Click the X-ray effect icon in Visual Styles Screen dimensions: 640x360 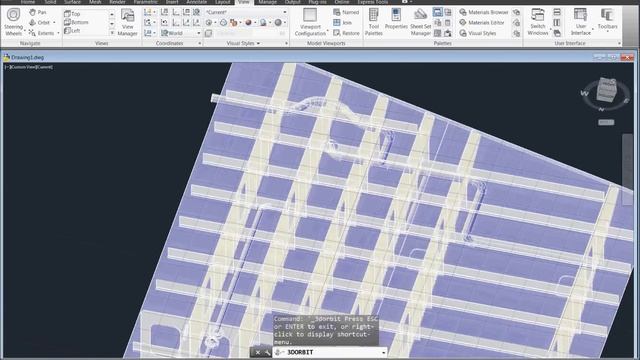(209, 33)
